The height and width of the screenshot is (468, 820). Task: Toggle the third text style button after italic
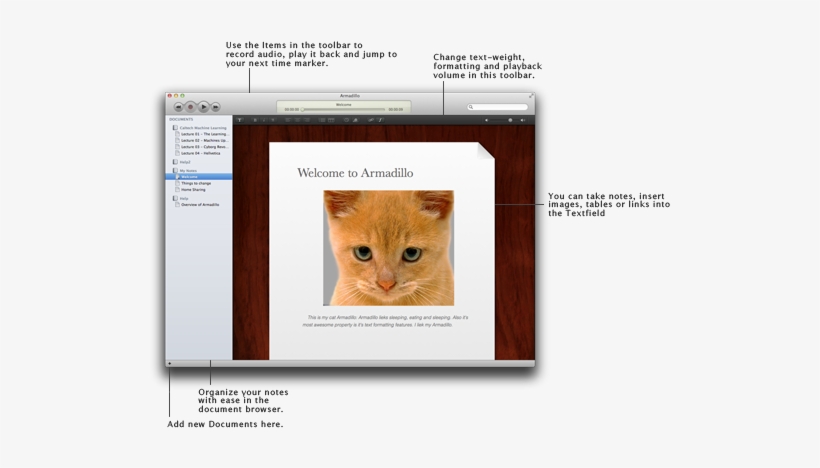tap(272, 120)
